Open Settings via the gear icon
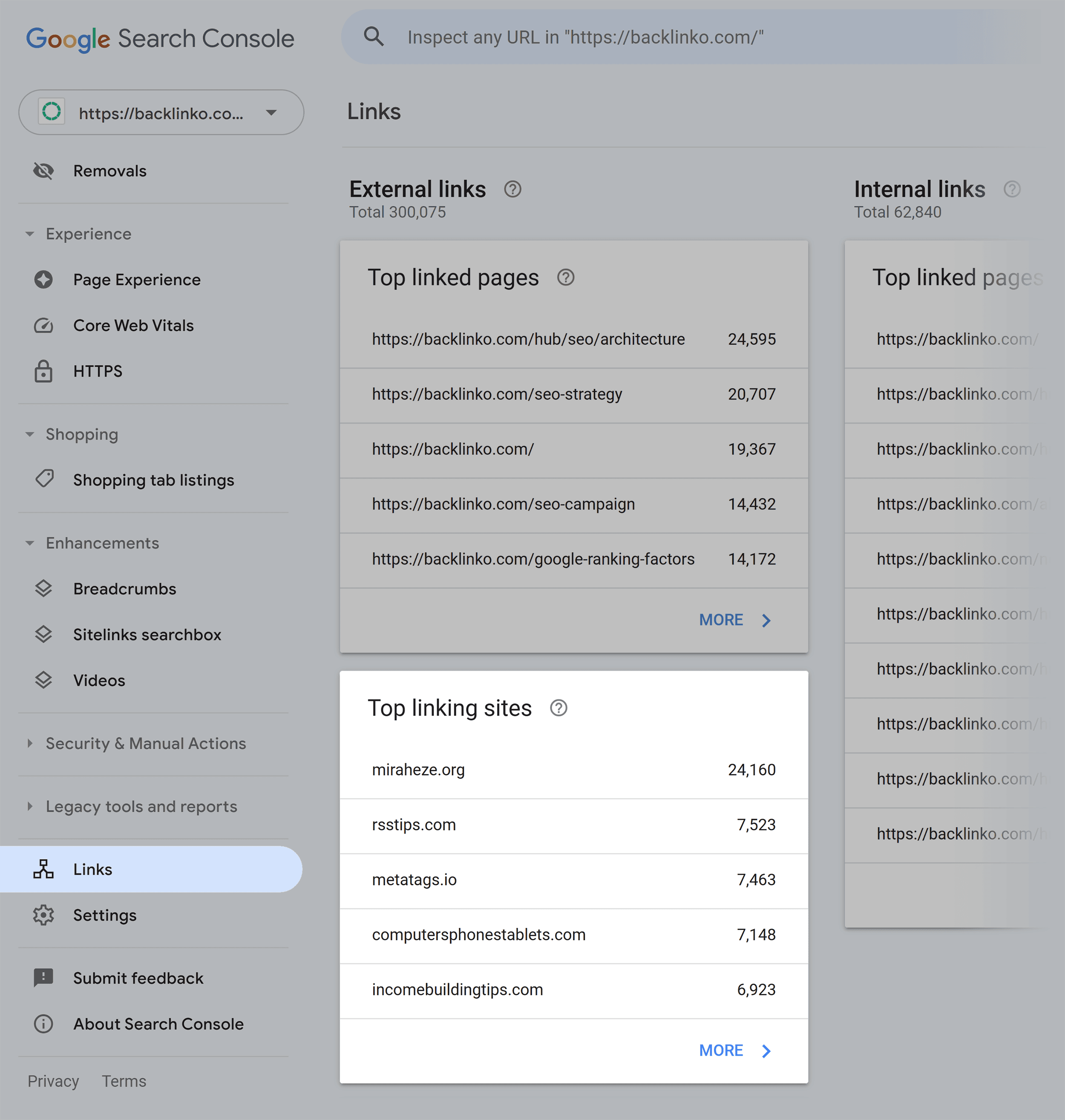 tap(43, 915)
